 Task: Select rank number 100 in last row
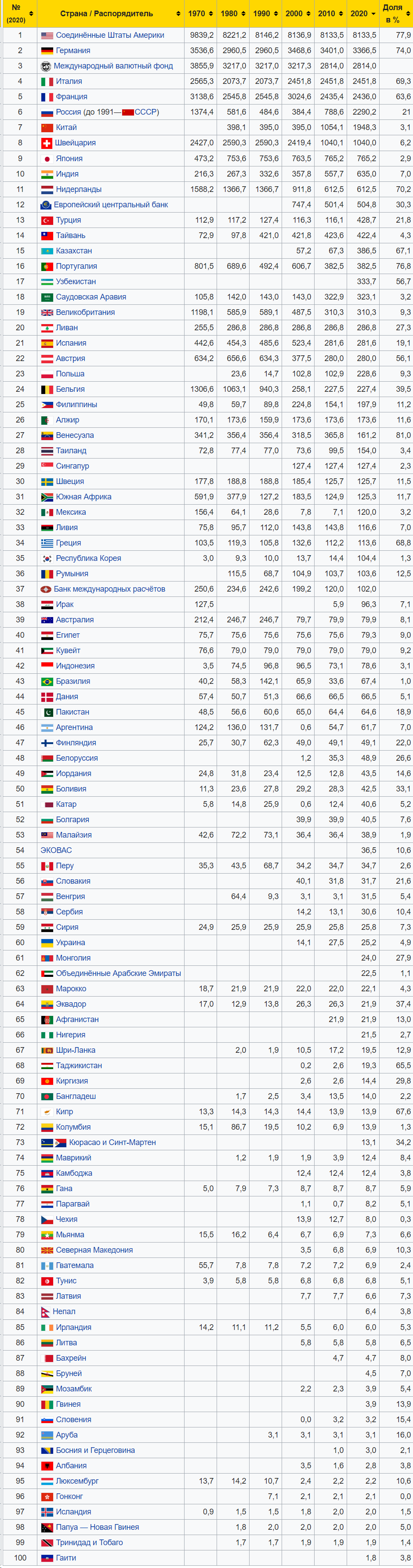[x=20, y=1557]
